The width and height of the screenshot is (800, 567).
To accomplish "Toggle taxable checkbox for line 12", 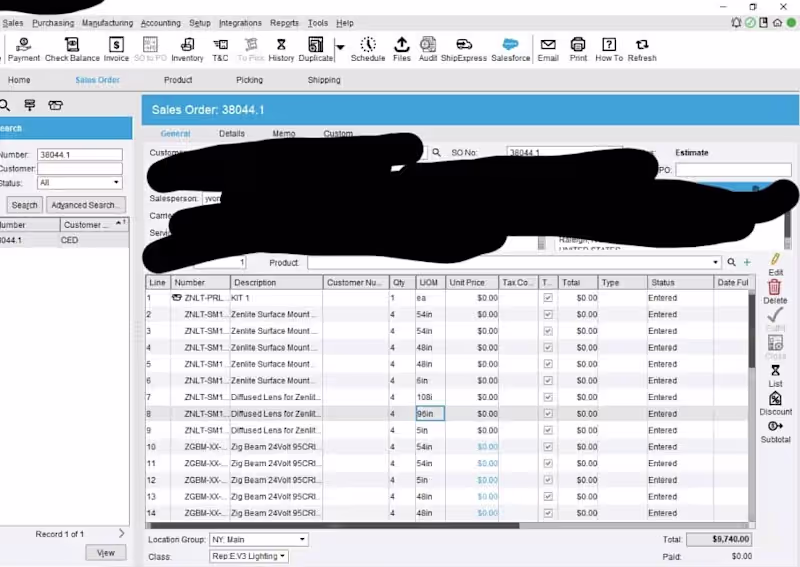I will [548, 480].
